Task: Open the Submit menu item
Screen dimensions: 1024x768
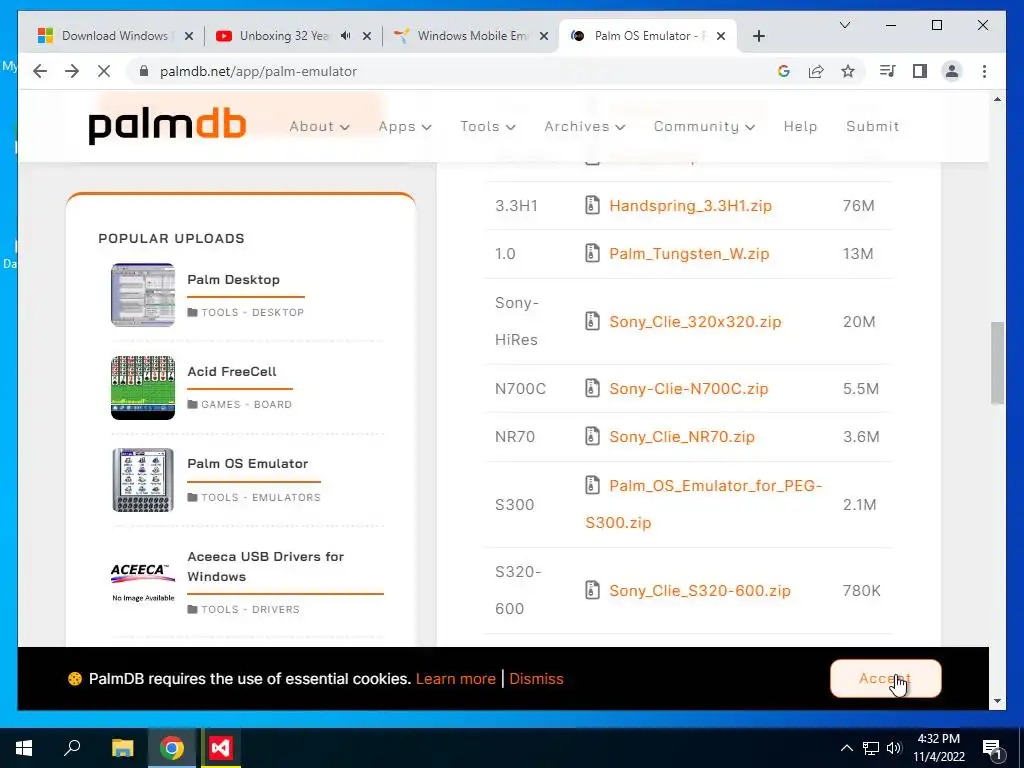Action: click(x=872, y=127)
